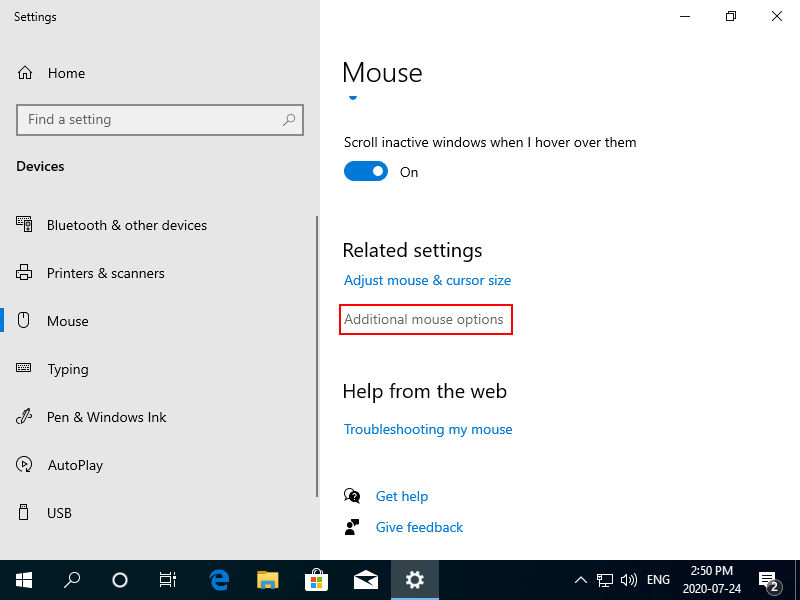The image size is (800, 600).
Task: Click the Home icon in sidebar
Action: click(25, 73)
